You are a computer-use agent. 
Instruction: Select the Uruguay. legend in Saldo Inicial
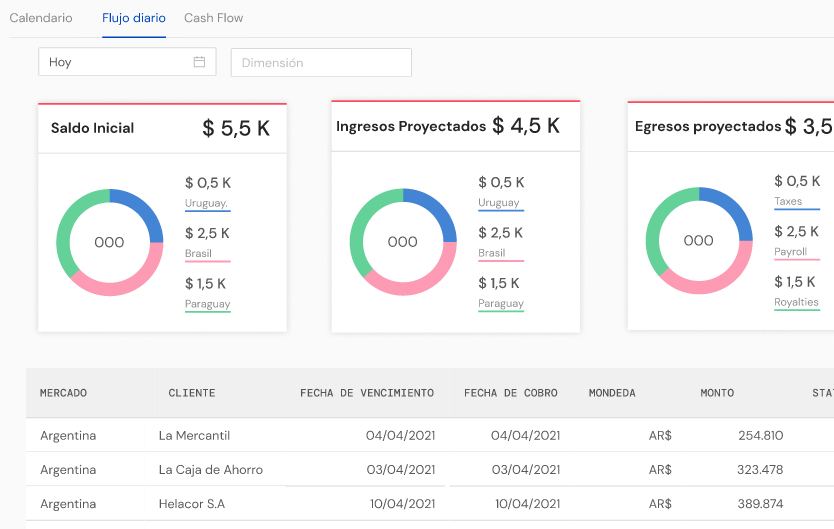point(206,203)
